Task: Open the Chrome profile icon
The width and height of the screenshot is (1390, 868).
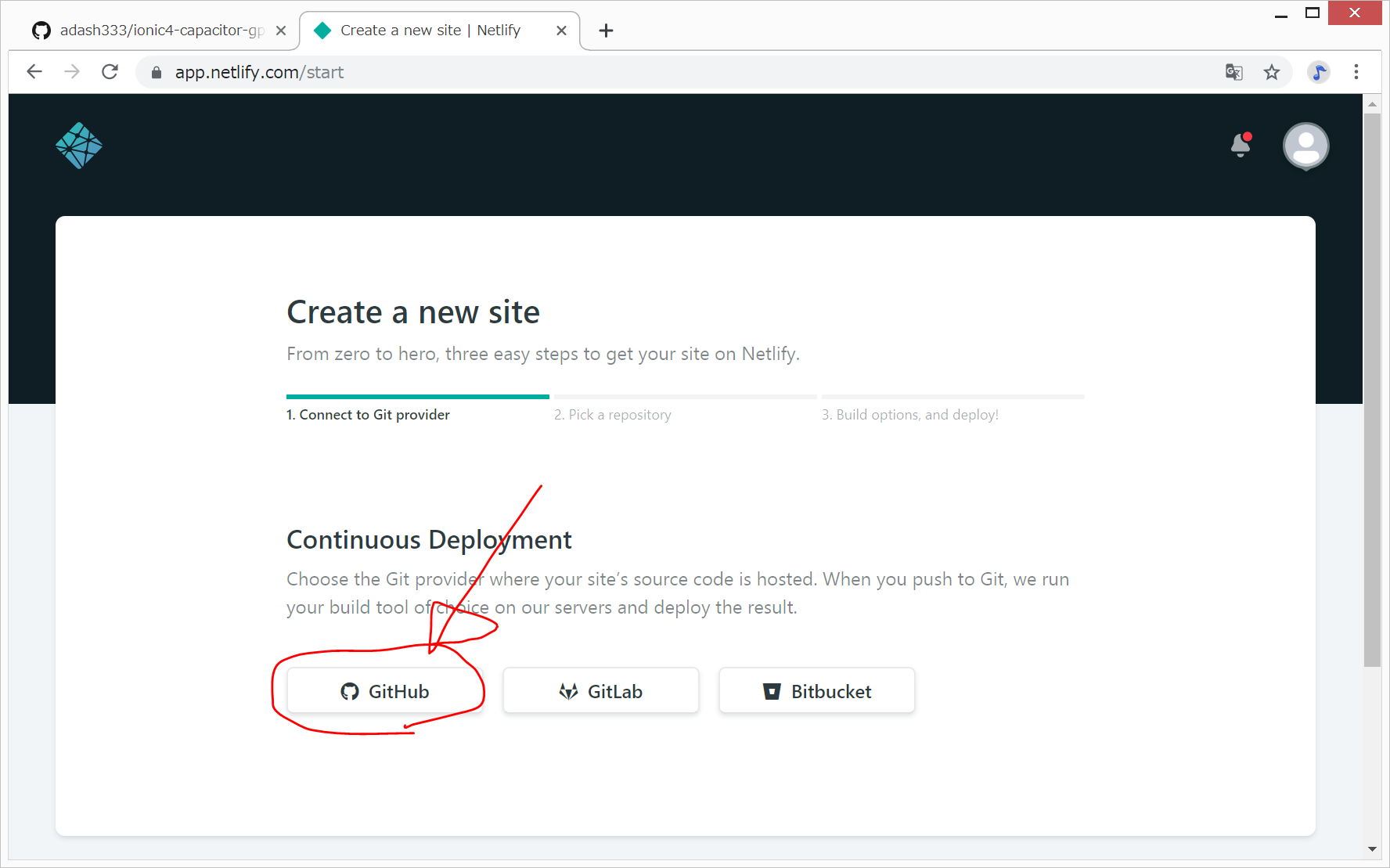Action: [1319, 72]
